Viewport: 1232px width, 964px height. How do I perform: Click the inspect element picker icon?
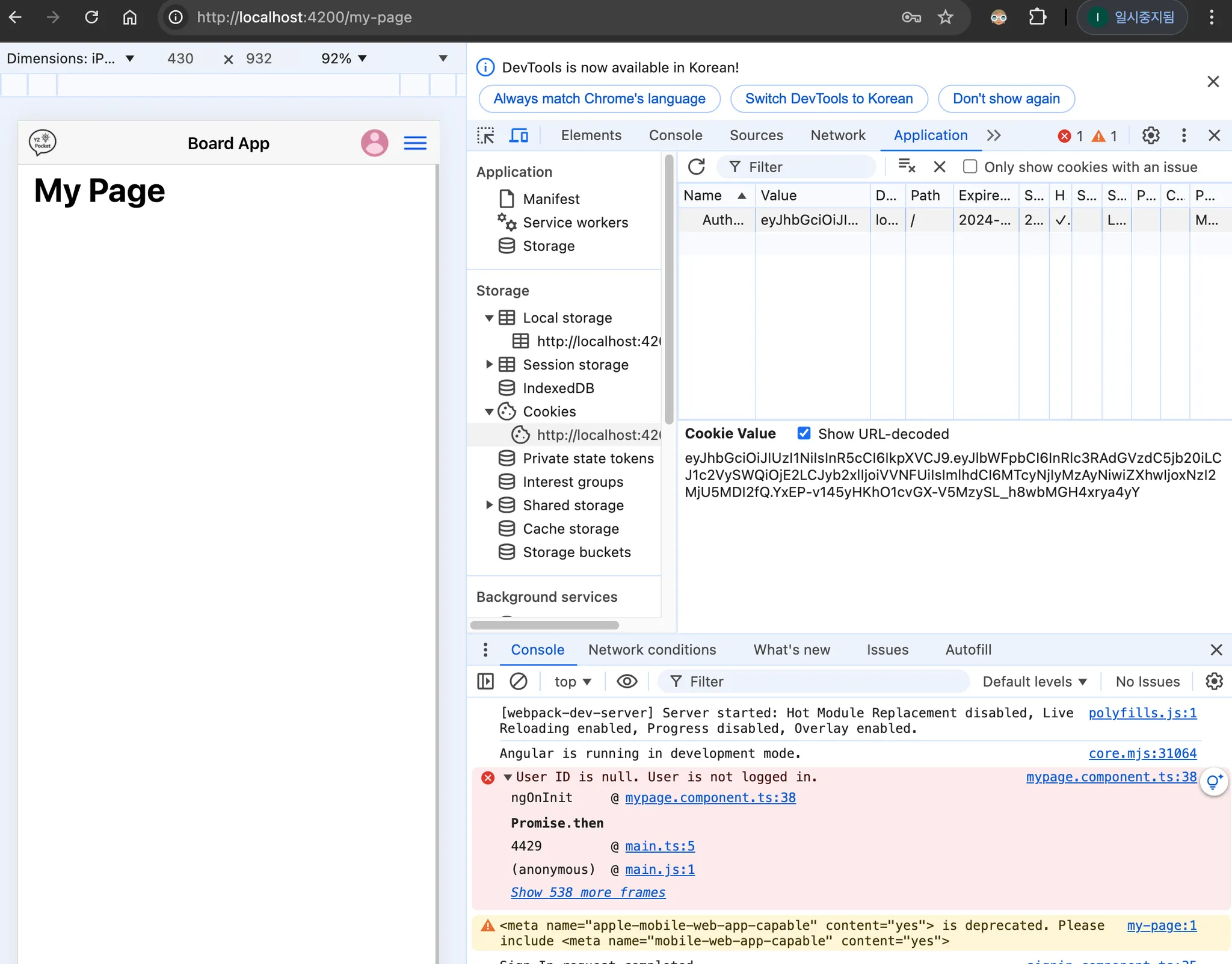[x=485, y=136]
